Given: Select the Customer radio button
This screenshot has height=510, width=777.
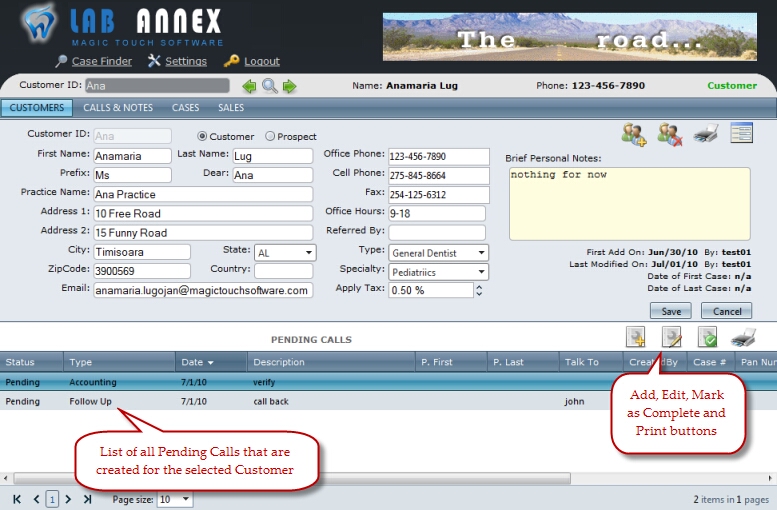Looking at the screenshot, I should (x=202, y=136).
